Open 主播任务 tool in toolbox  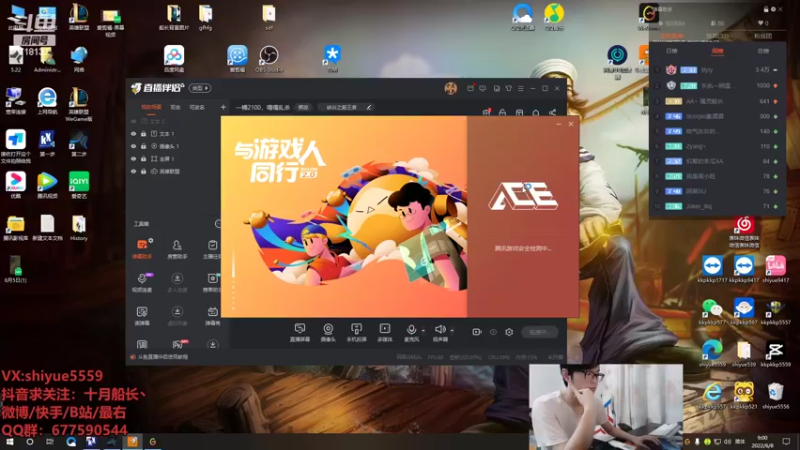point(212,249)
